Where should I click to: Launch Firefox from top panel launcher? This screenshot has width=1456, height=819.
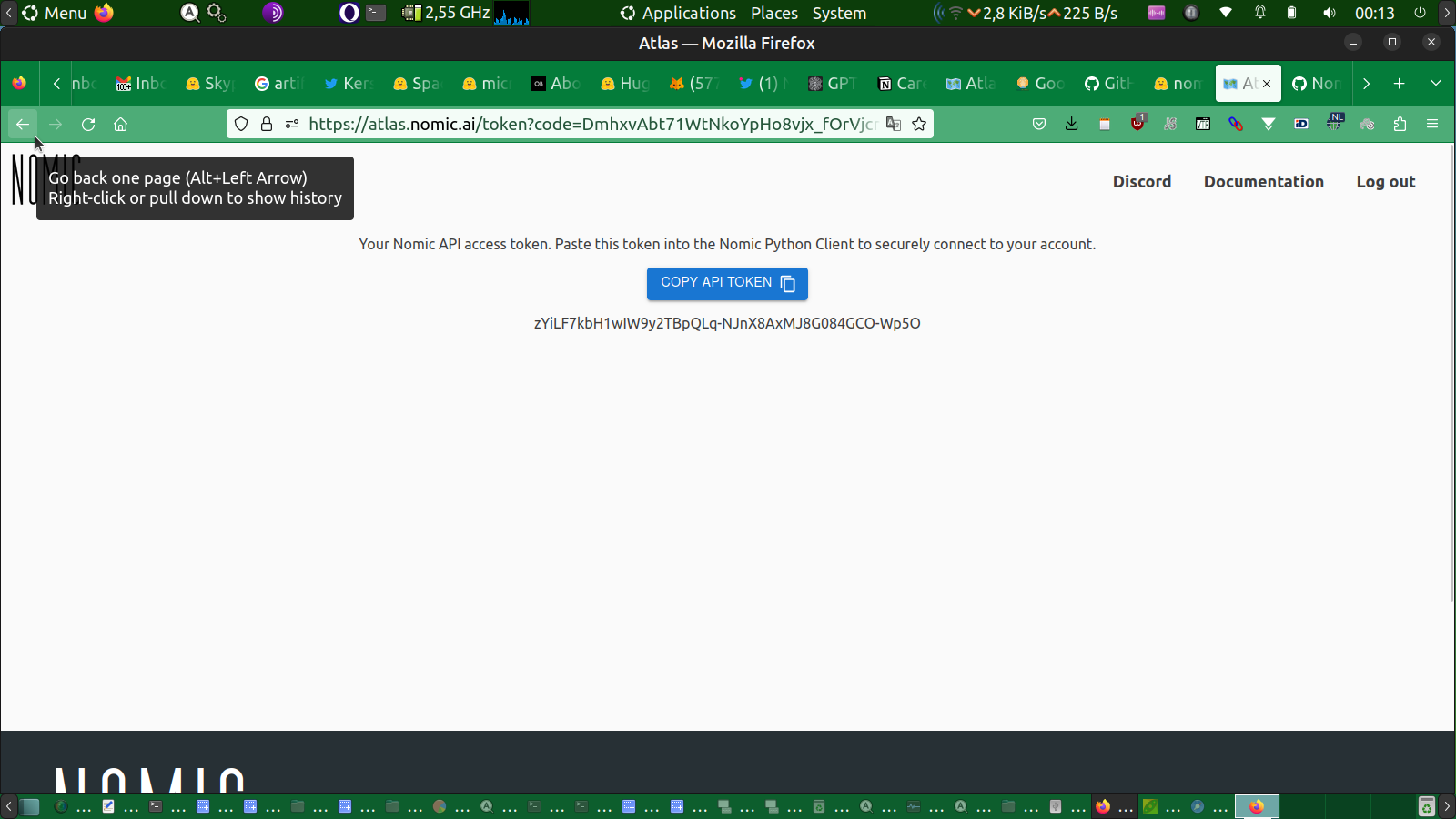(104, 13)
